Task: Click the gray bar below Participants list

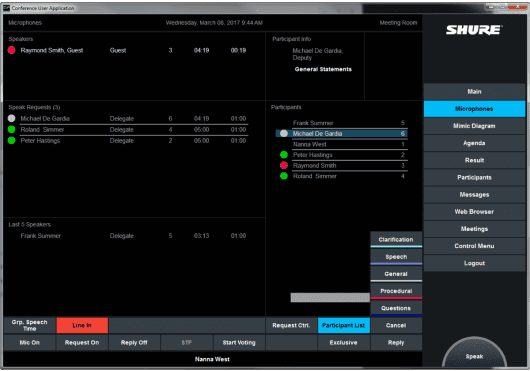Action: (330, 297)
